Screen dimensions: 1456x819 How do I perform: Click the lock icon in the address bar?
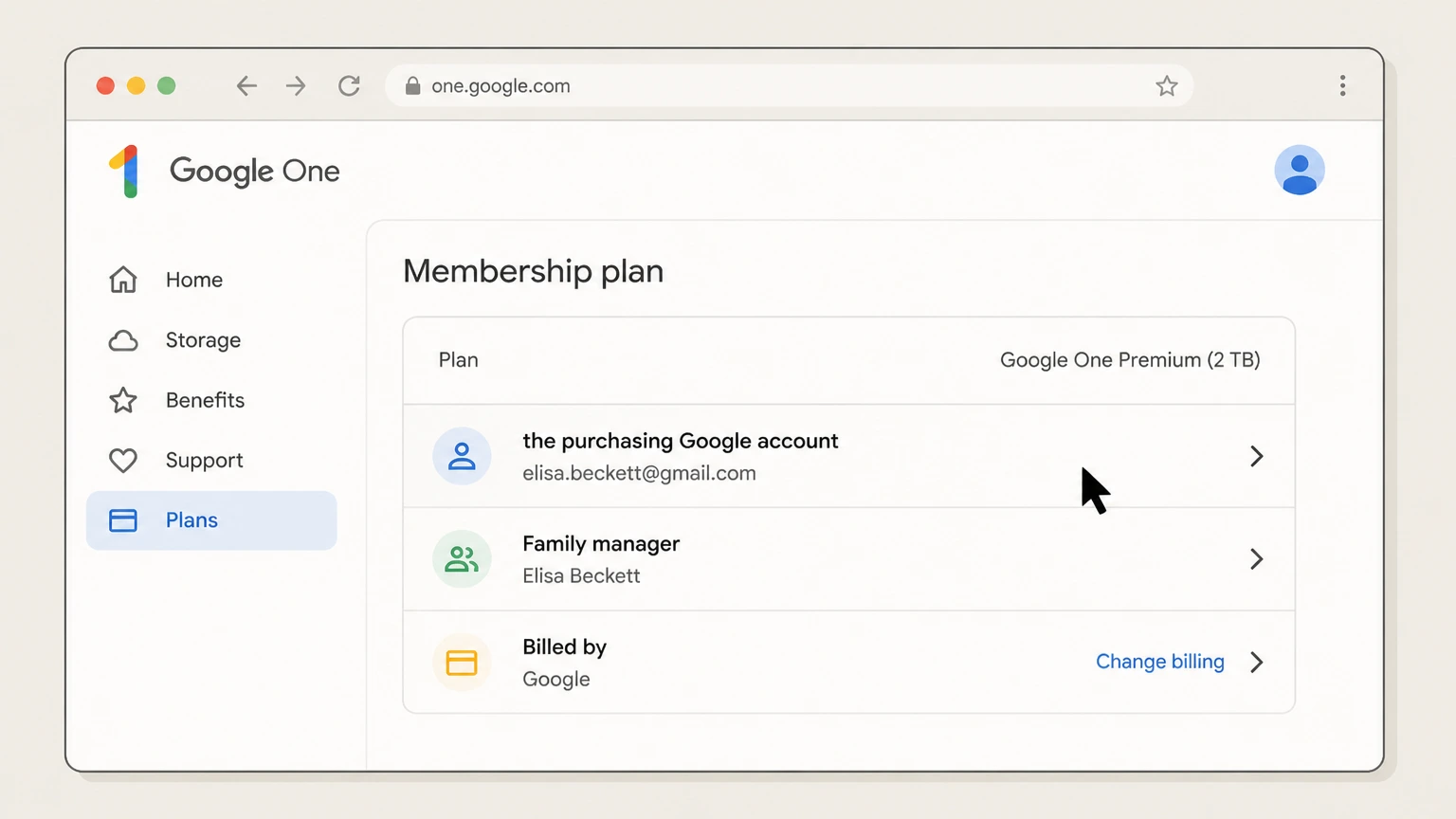pos(412,86)
